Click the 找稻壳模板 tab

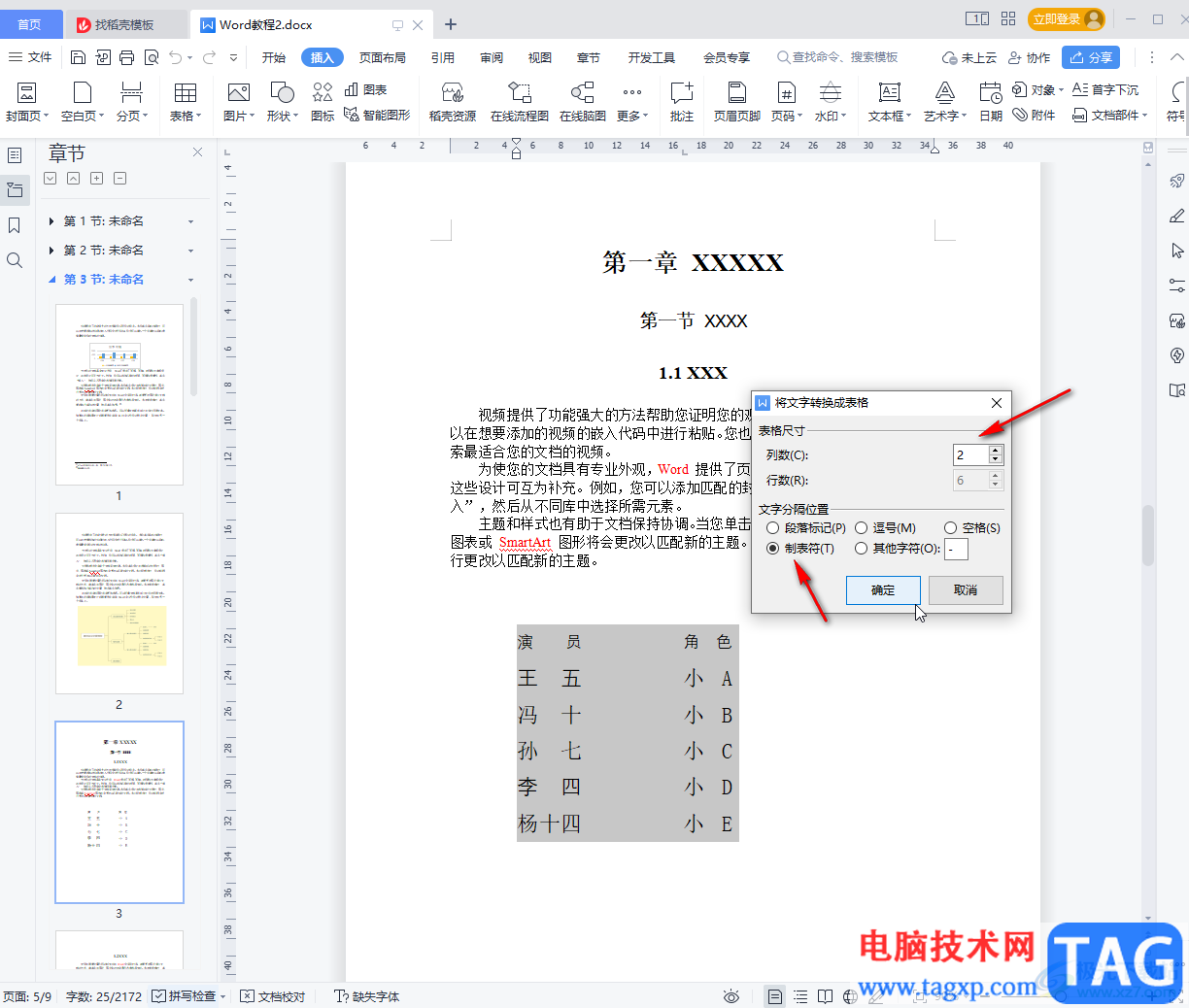[x=125, y=24]
